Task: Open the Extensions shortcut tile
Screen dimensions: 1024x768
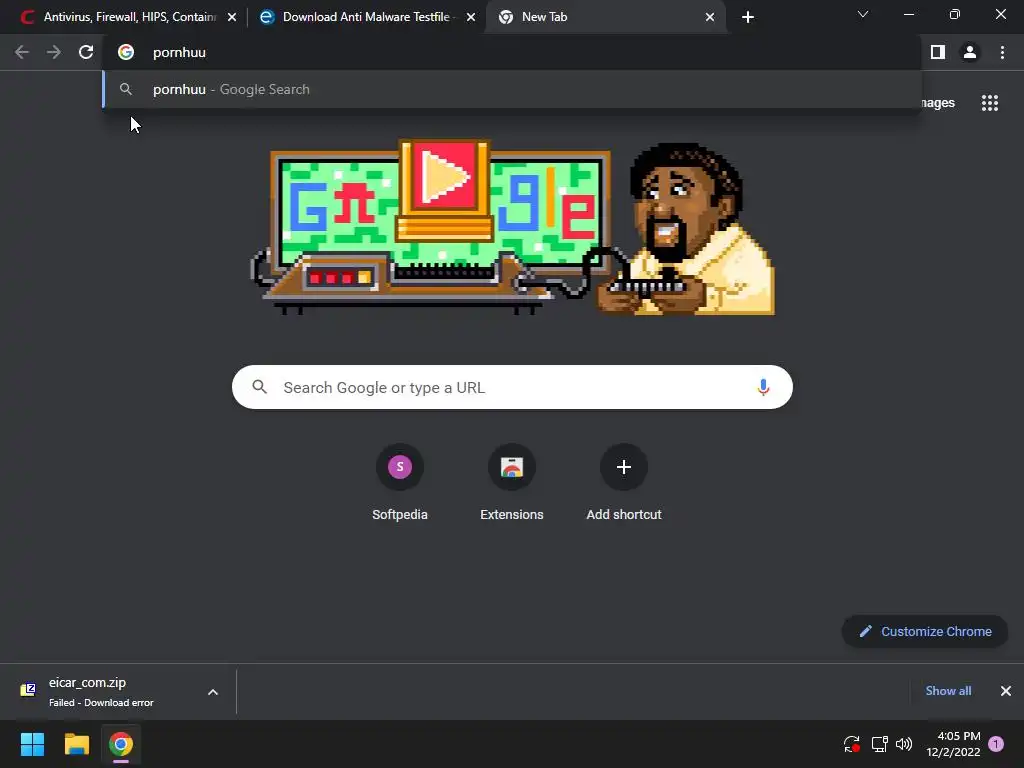Action: [x=512, y=483]
